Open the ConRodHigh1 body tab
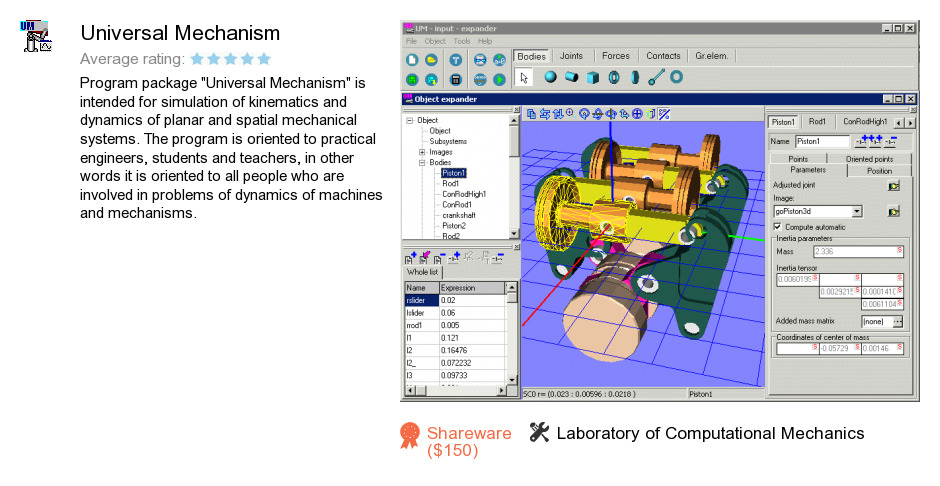 (864, 122)
